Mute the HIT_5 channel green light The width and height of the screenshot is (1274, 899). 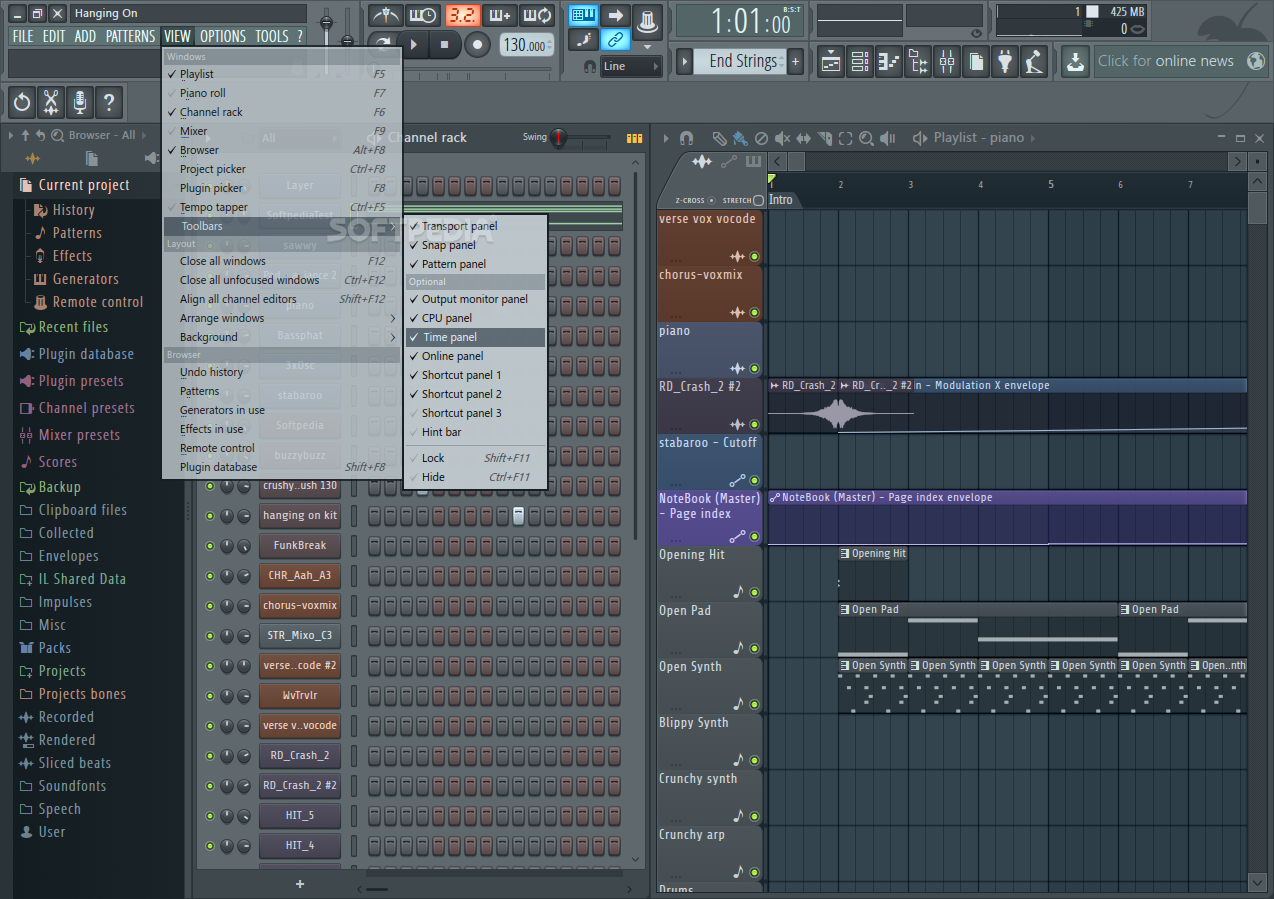click(x=210, y=816)
